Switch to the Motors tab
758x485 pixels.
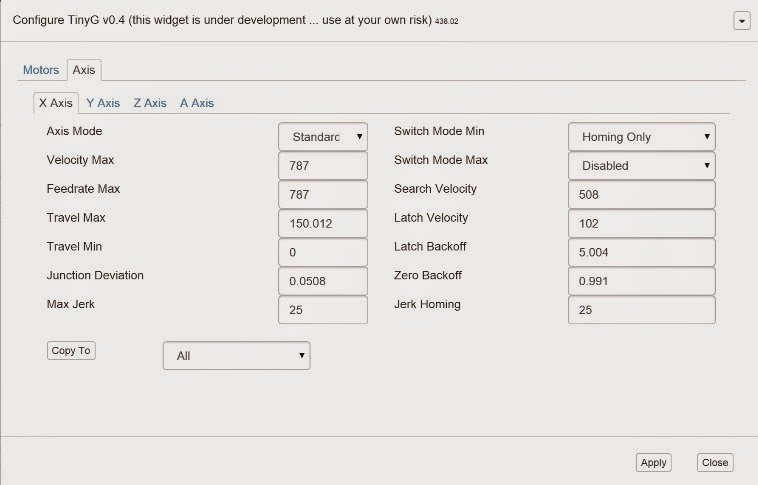(41, 70)
